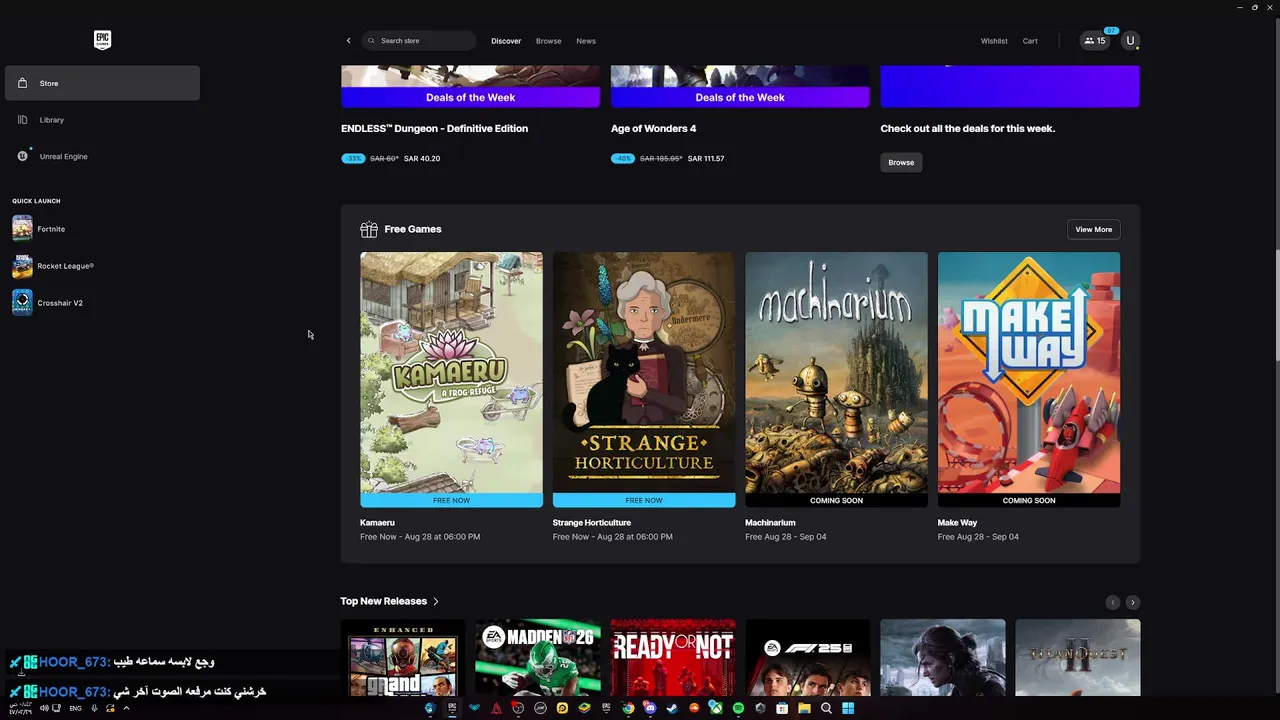Switch to the Discover tab
Screen dimensions: 1280x720
506,41
